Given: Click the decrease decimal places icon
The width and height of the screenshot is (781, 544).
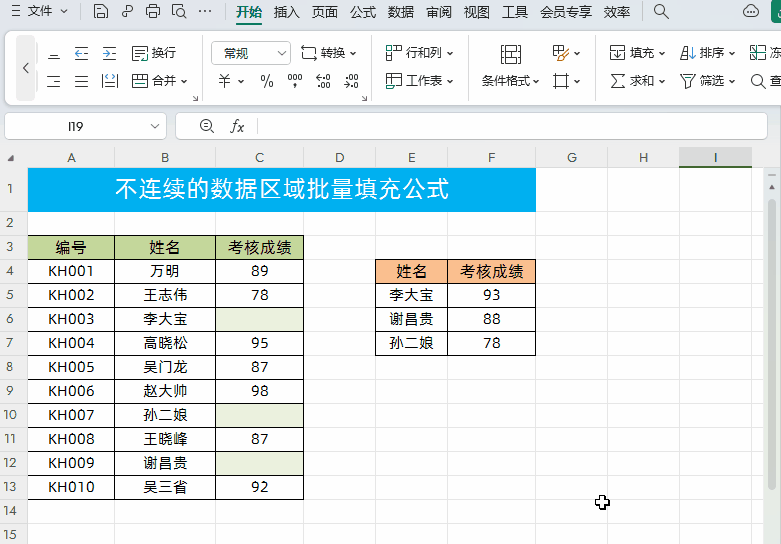Looking at the screenshot, I should pos(351,81).
